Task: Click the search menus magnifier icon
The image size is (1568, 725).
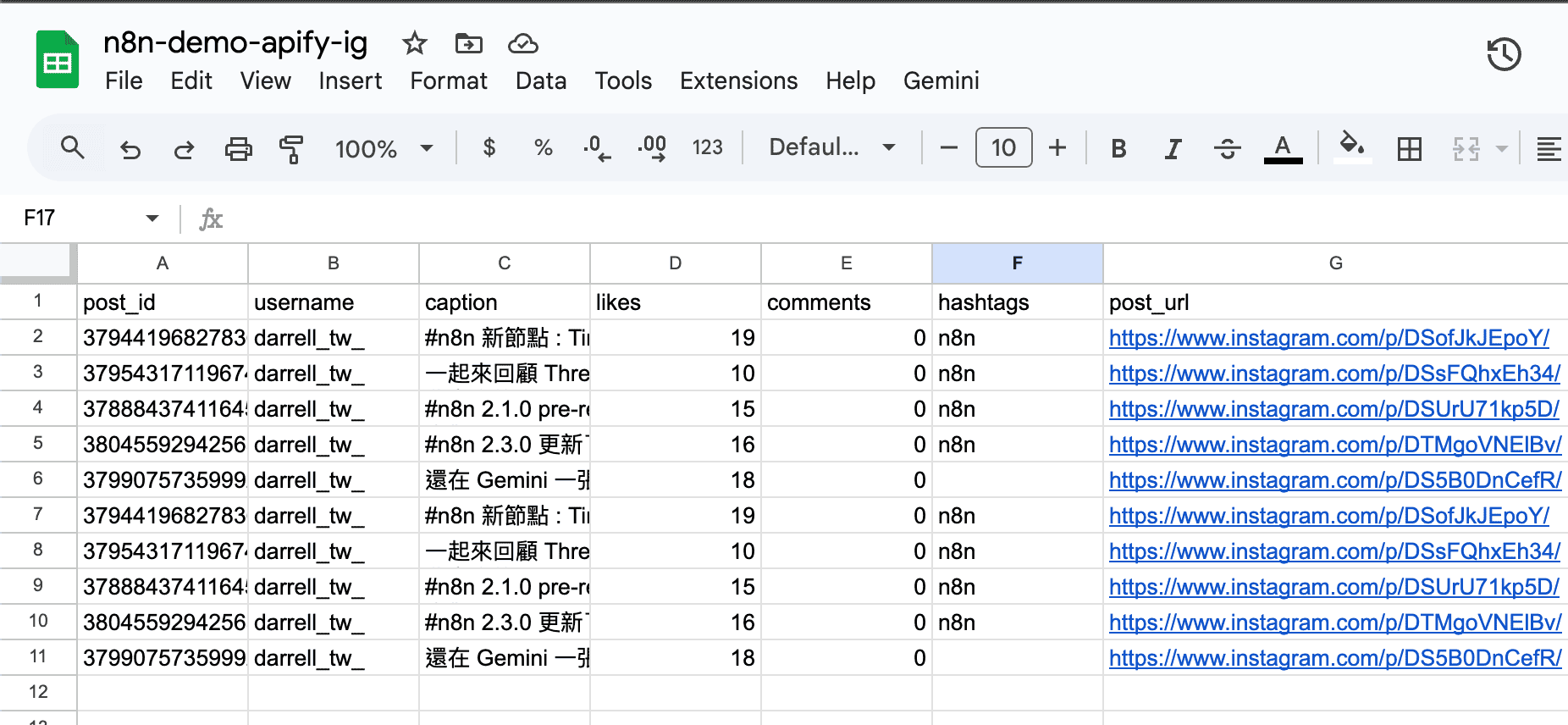Action: (x=73, y=148)
